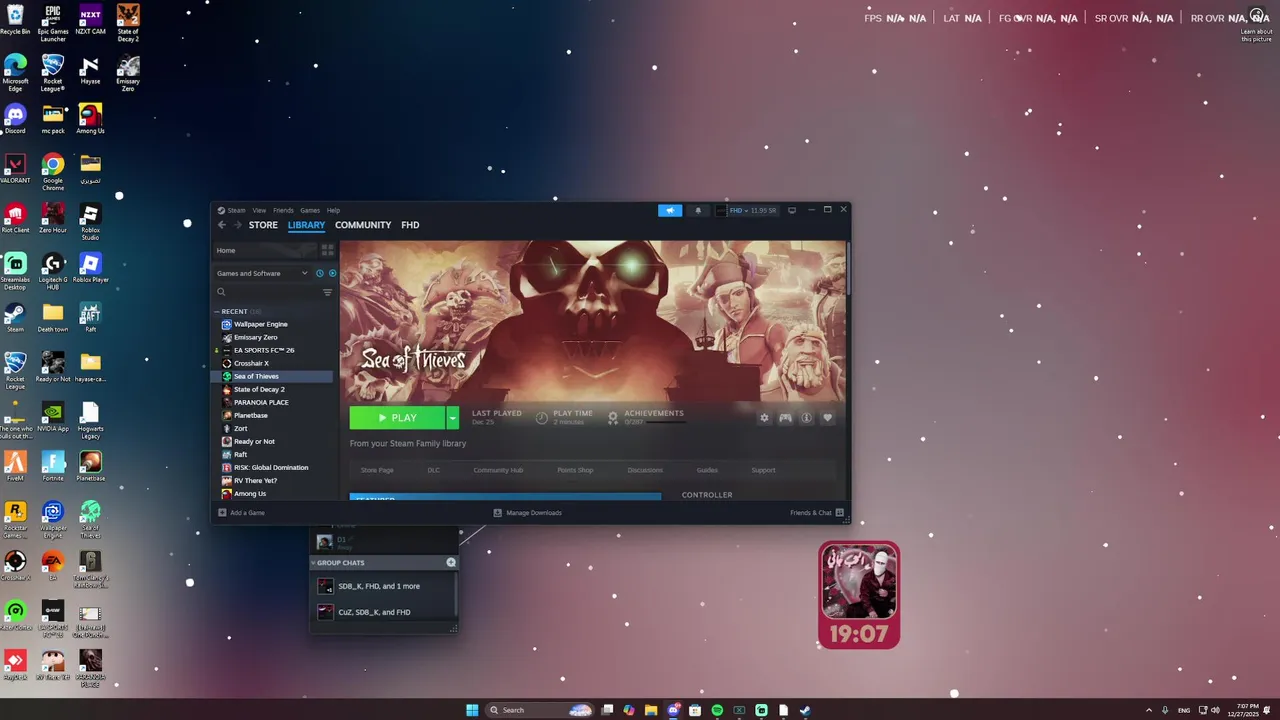
Task: Open the Epic Games Launcher desktop icon
Action: point(53,23)
